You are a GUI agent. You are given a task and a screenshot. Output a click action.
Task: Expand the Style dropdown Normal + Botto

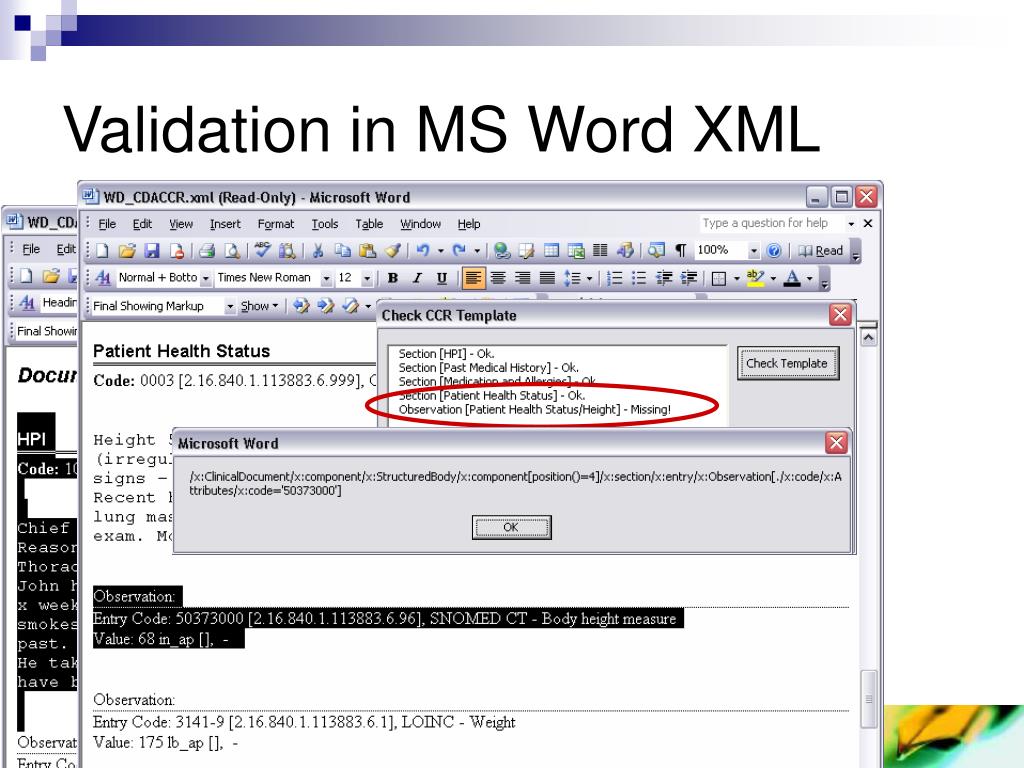(x=205, y=279)
